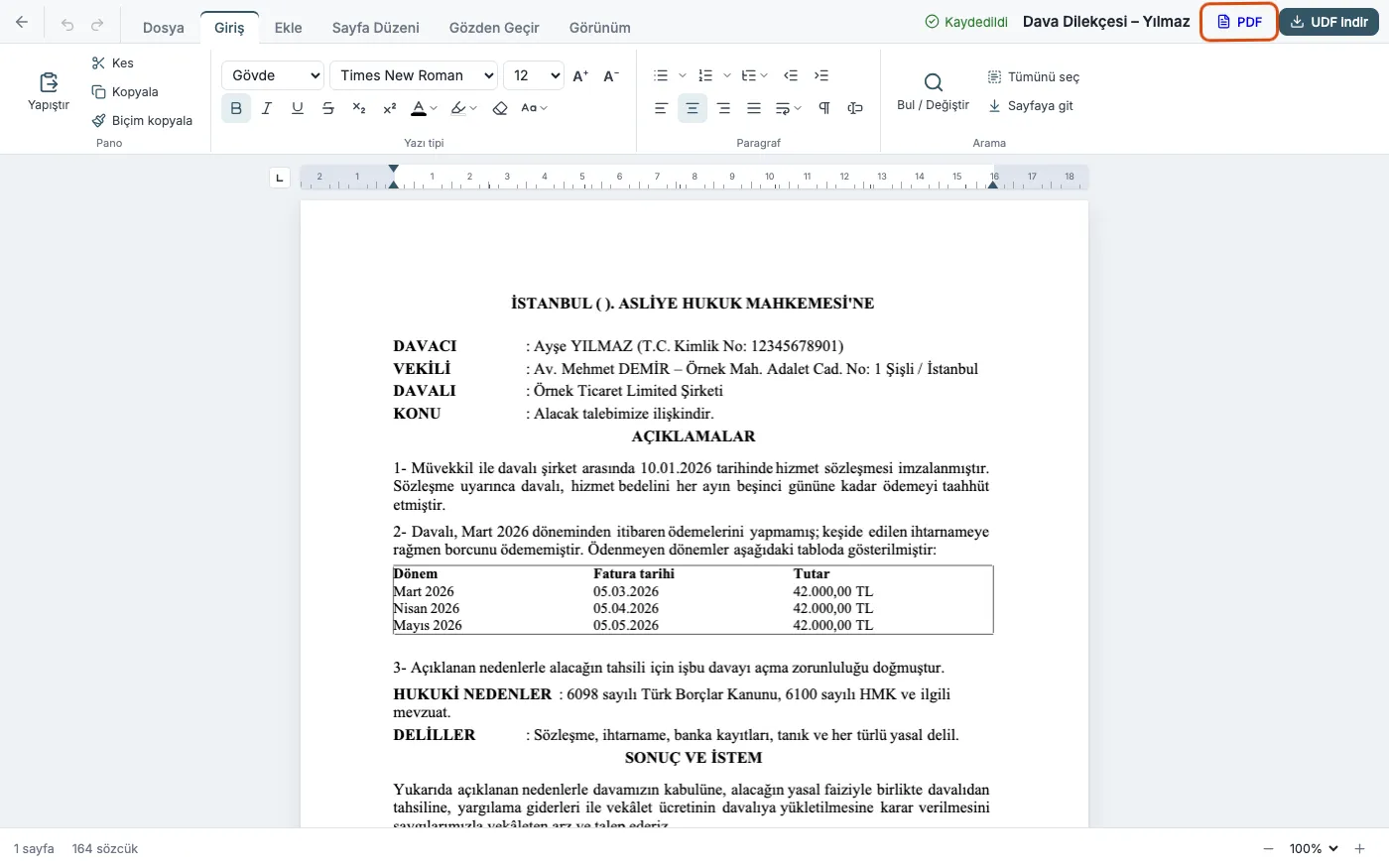Click table cell Mart 2026
The height and width of the screenshot is (868, 1389).
coord(425,591)
